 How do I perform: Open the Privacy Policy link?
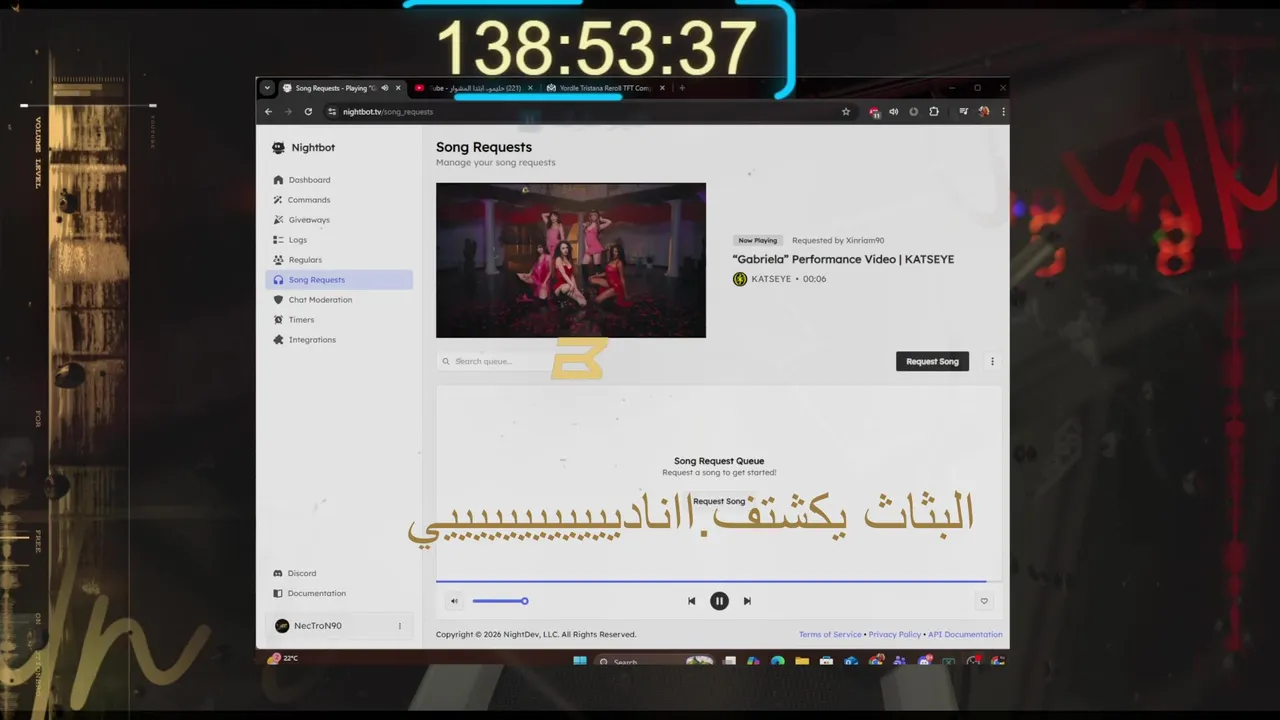[895, 634]
